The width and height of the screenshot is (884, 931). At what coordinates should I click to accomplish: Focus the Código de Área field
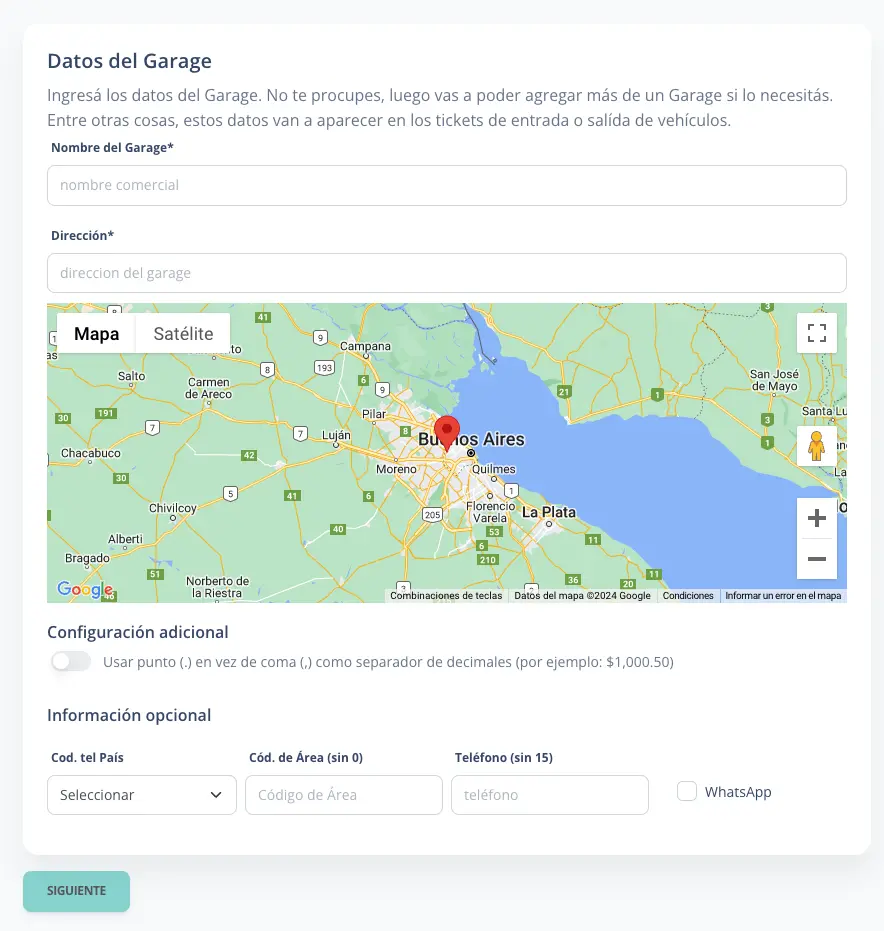tap(343, 794)
